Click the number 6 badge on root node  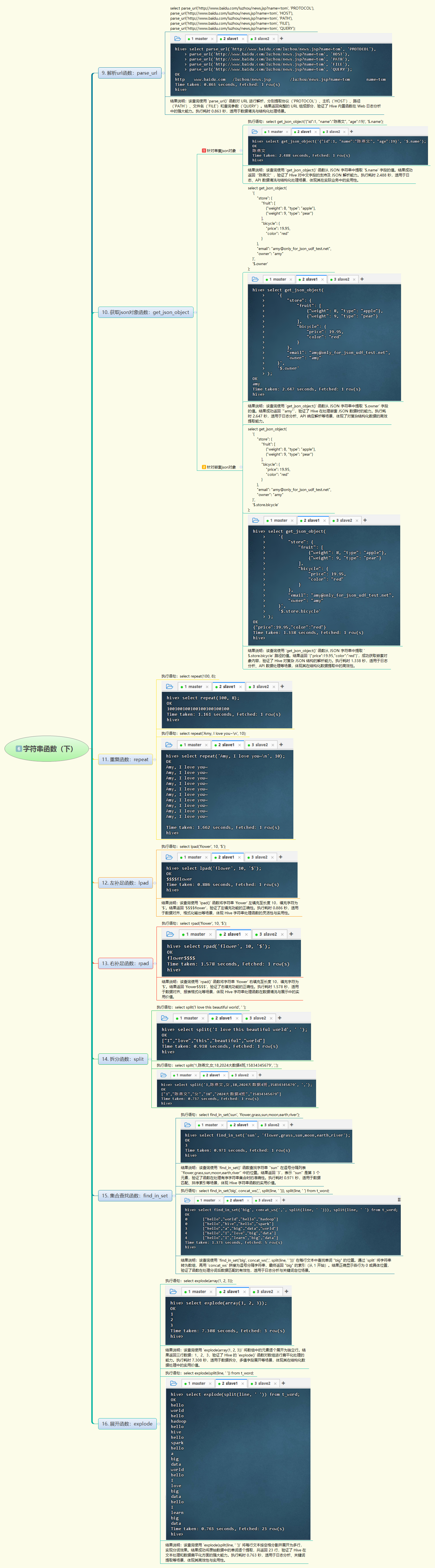point(18,749)
